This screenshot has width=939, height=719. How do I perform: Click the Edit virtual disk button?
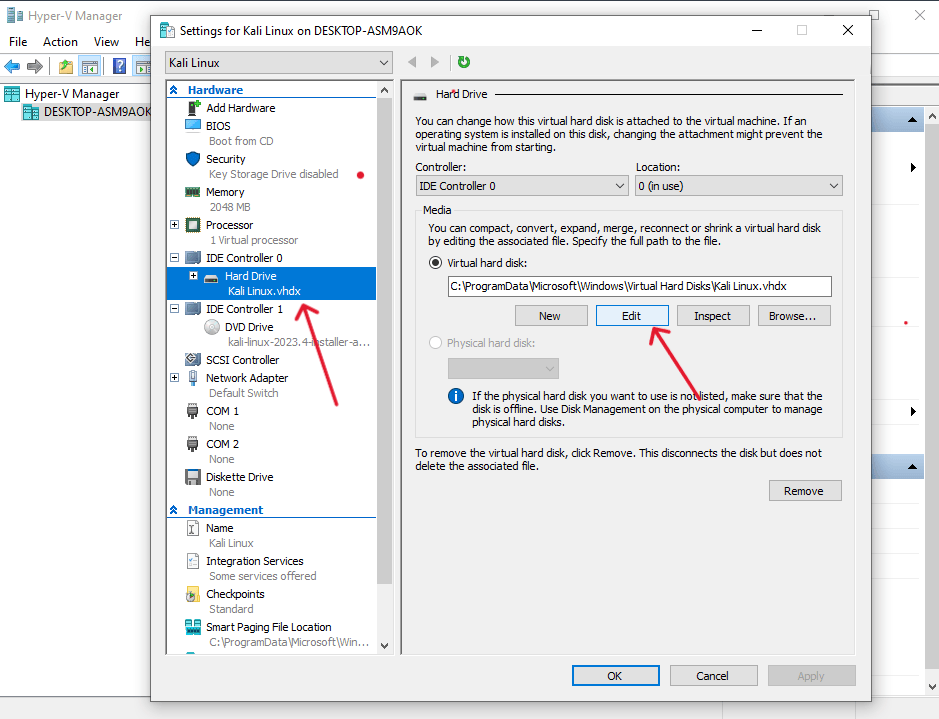pos(632,316)
